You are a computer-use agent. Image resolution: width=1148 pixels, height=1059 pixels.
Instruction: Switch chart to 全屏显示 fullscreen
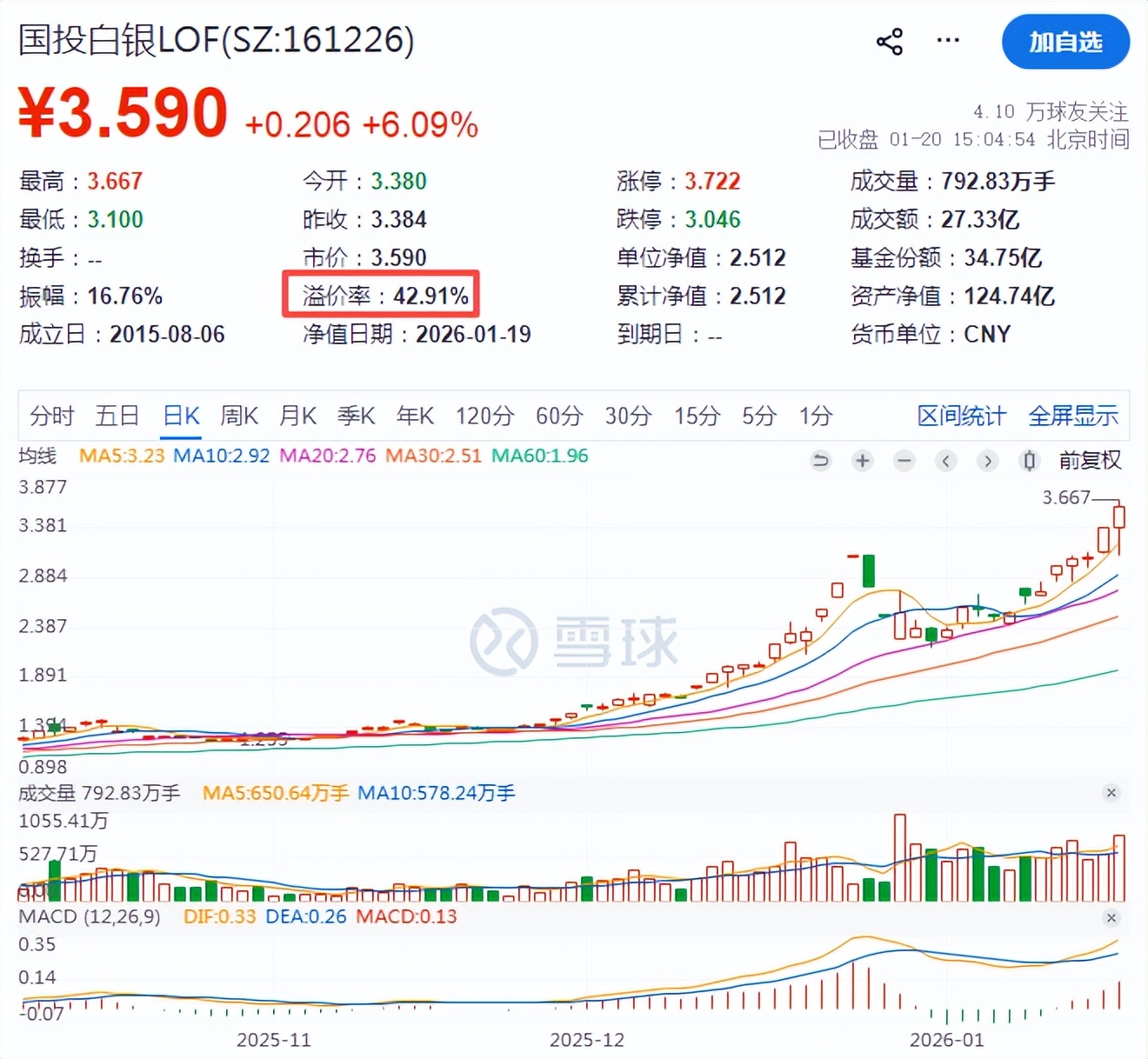tap(1073, 416)
